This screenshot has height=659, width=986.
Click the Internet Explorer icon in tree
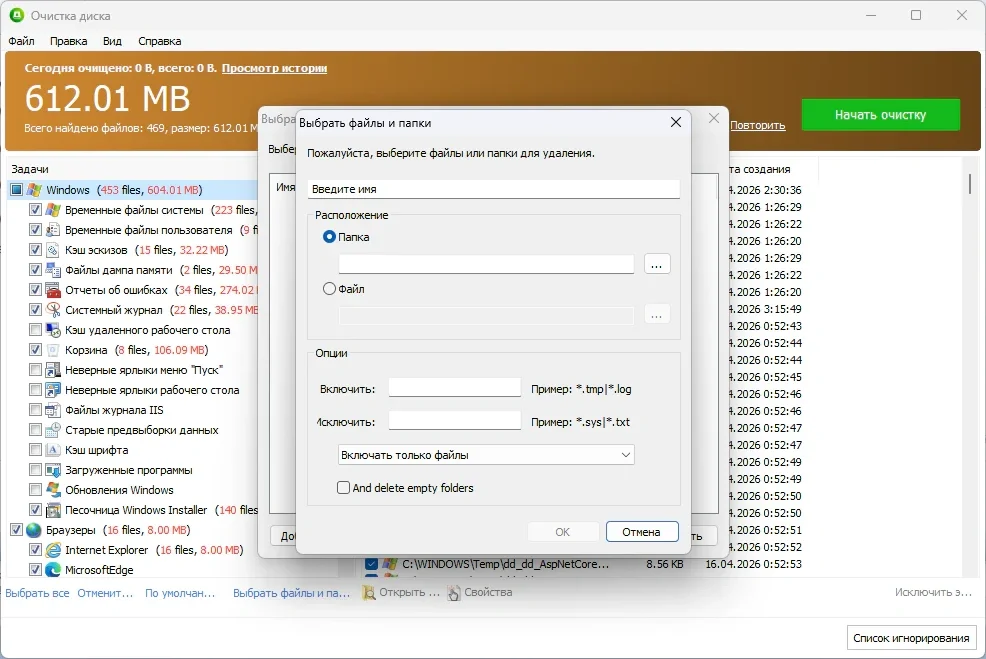click(x=53, y=550)
